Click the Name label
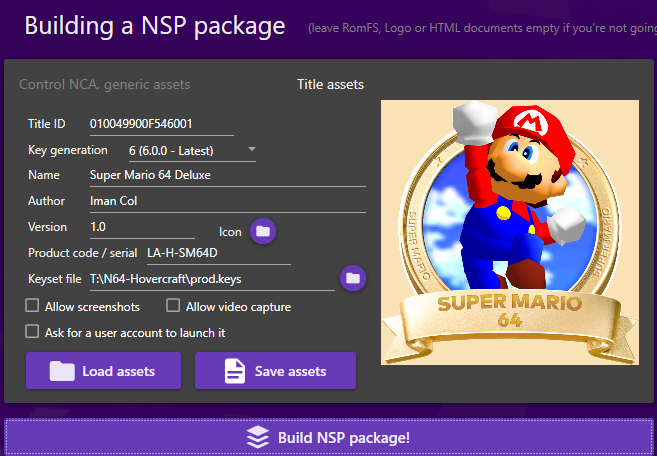657x456 pixels. (x=44, y=175)
